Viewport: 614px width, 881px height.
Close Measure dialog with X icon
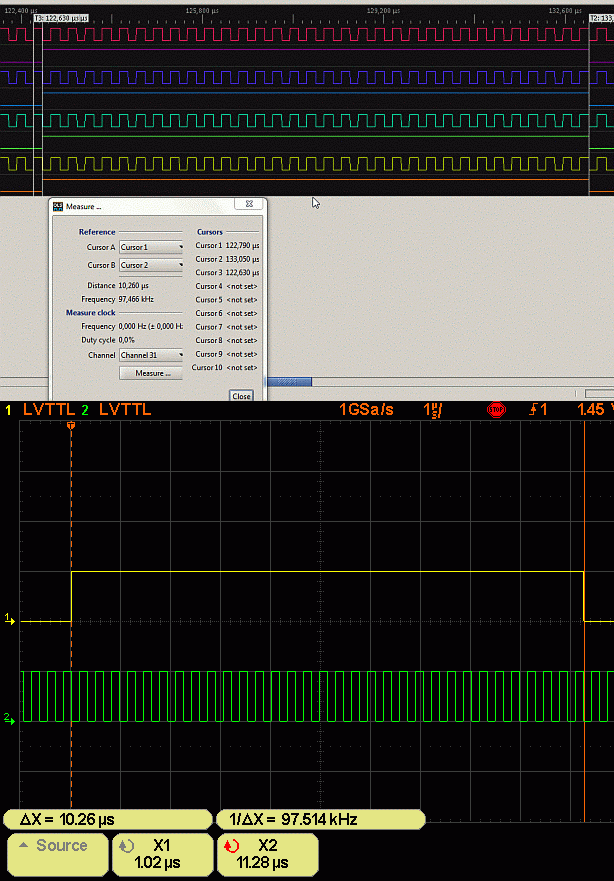click(248, 205)
